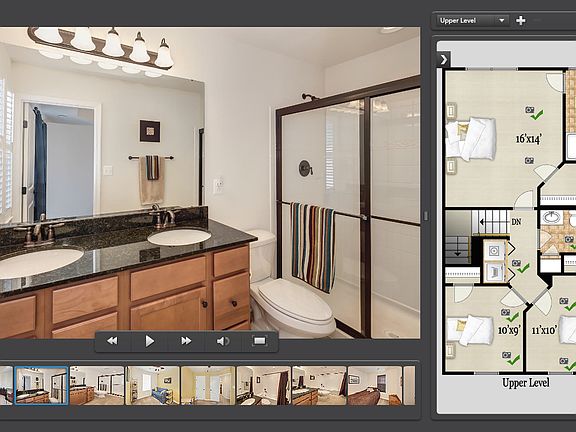Click the camera icon in 16'x14' bedroom
Image resolution: width=576 pixels, height=432 pixels.
coord(529,109)
